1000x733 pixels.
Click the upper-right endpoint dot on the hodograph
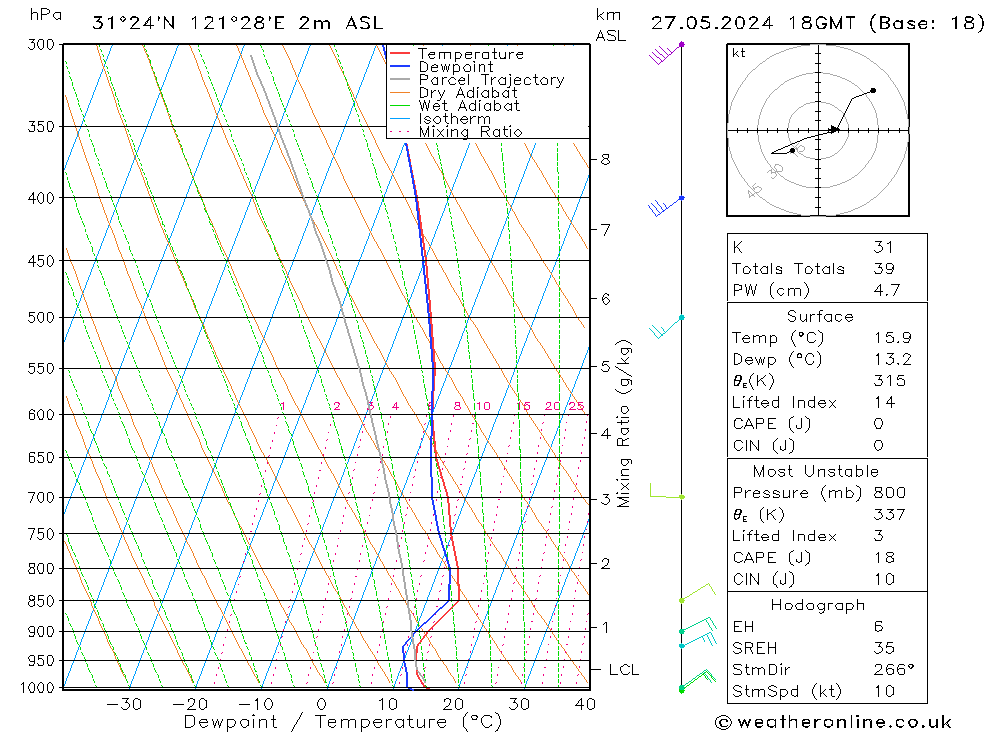(x=873, y=91)
